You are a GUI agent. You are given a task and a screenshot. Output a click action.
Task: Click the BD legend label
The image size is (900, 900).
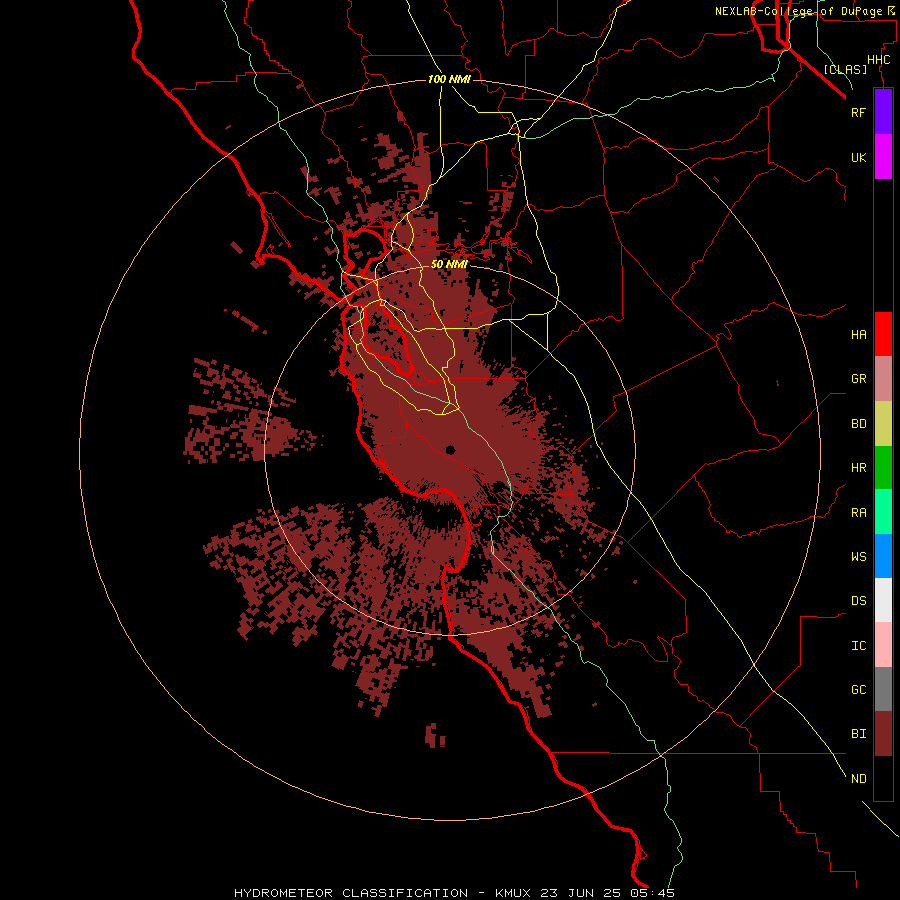[858, 424]
